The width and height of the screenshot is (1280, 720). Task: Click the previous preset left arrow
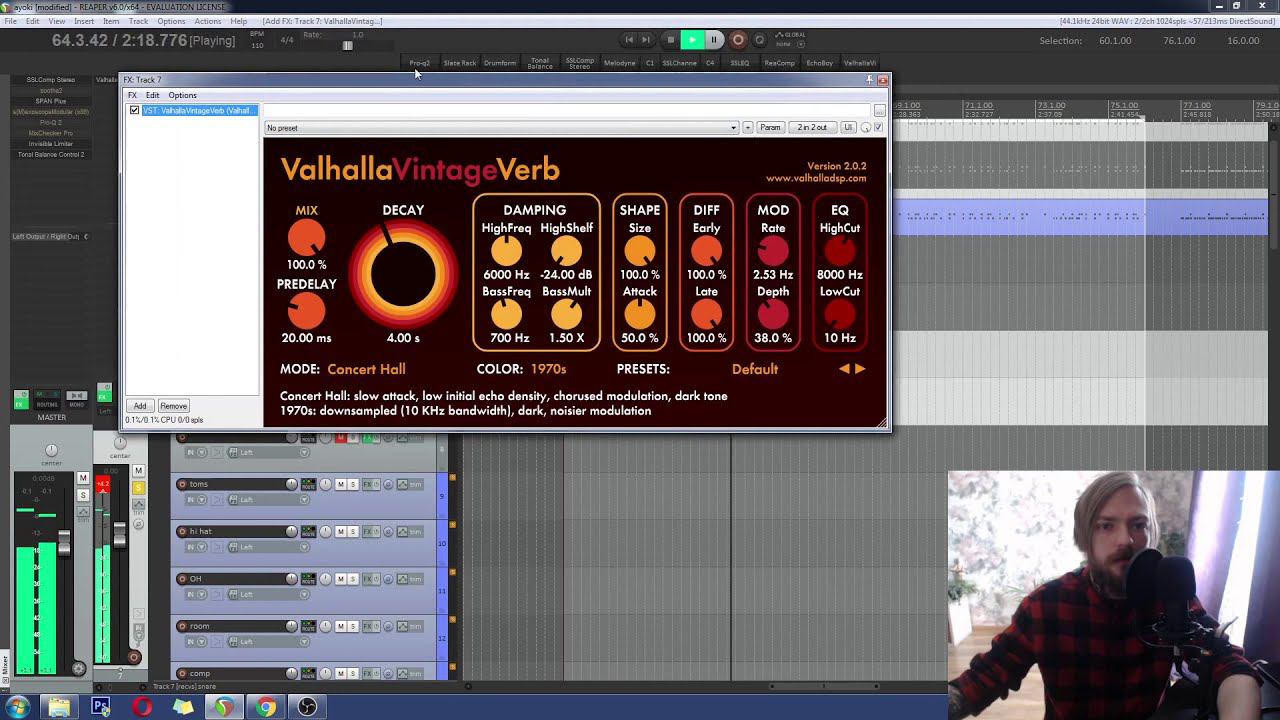click(x=844, y=369)
